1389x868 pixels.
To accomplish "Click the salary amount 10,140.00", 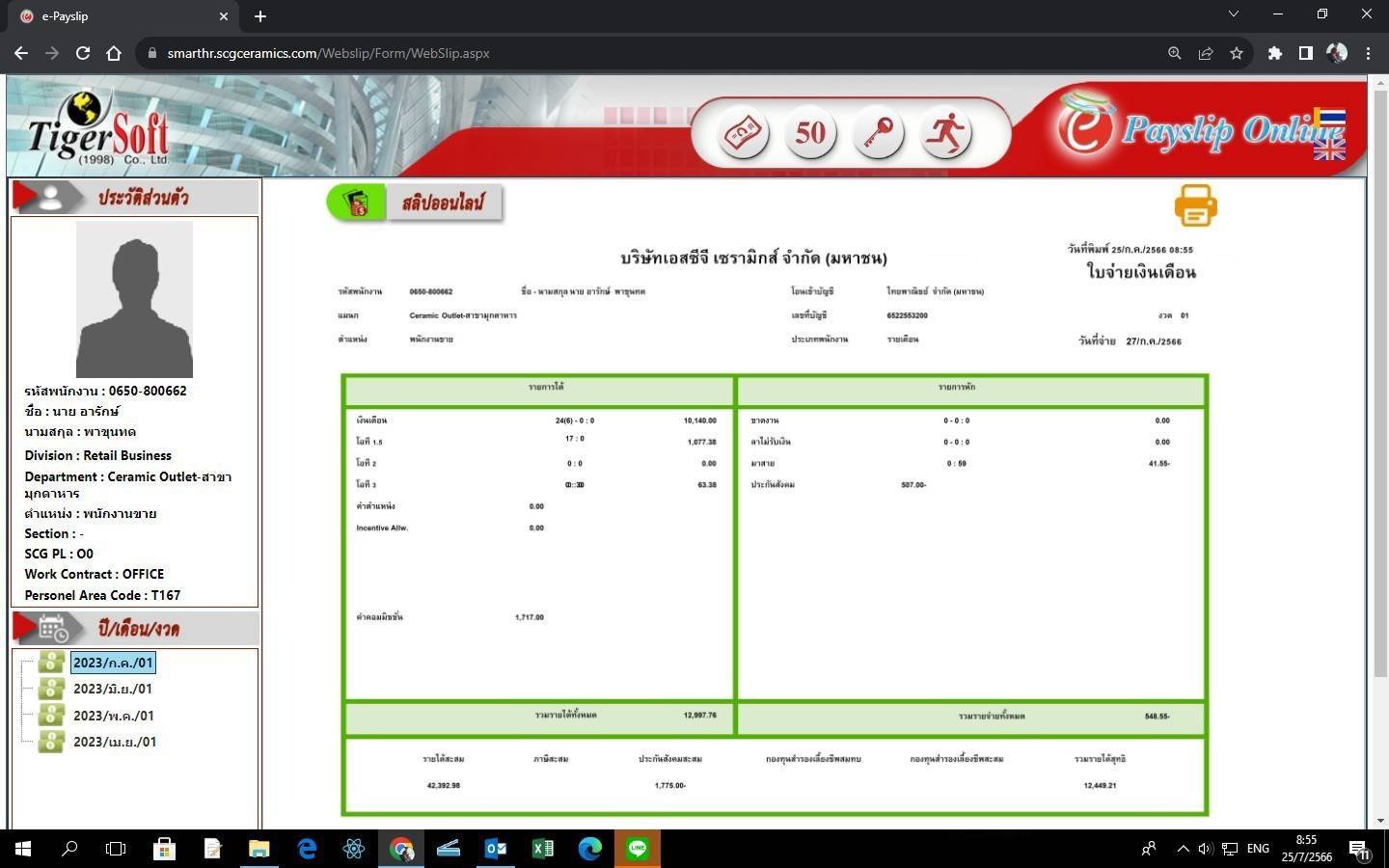I will pos(699,420).
